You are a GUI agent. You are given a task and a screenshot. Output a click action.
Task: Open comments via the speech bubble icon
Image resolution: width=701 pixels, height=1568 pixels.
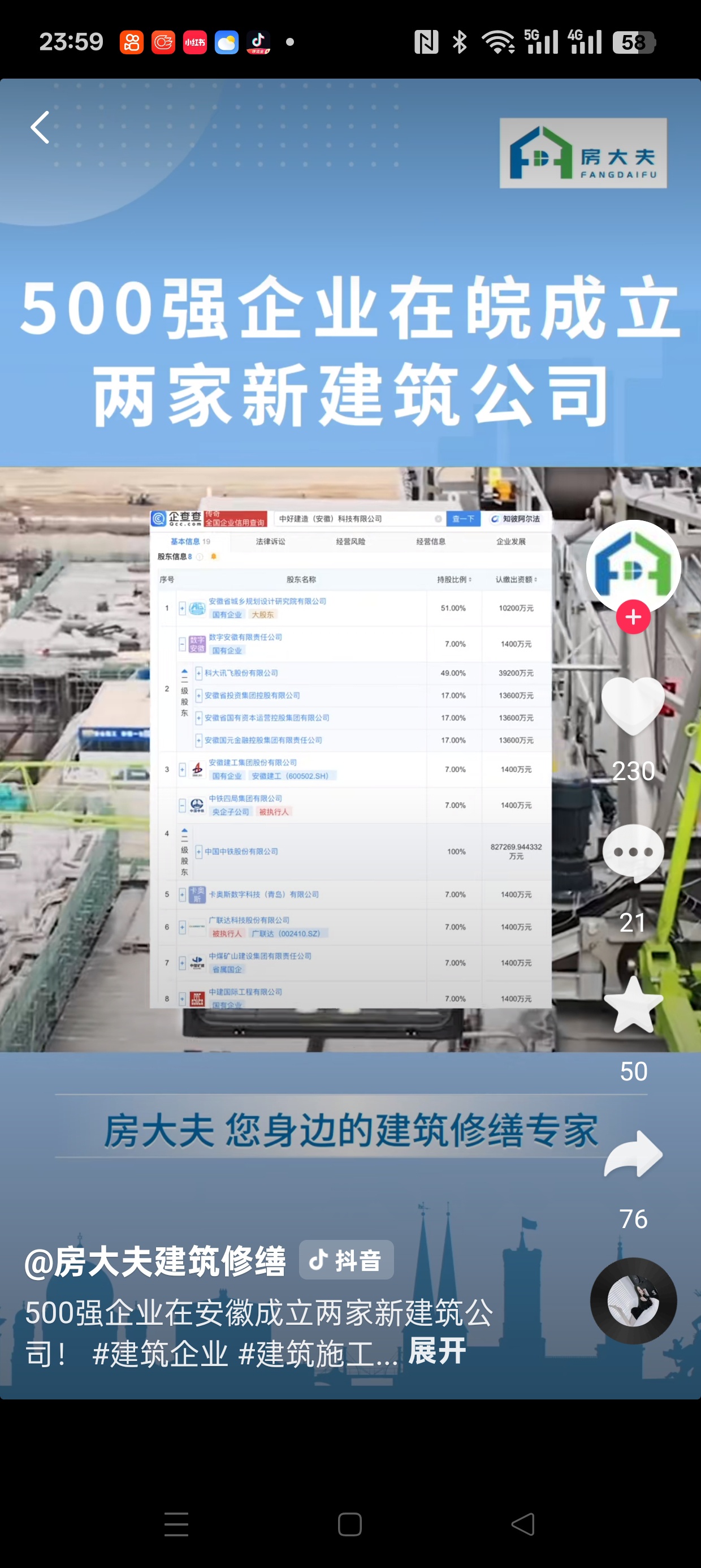633,854
